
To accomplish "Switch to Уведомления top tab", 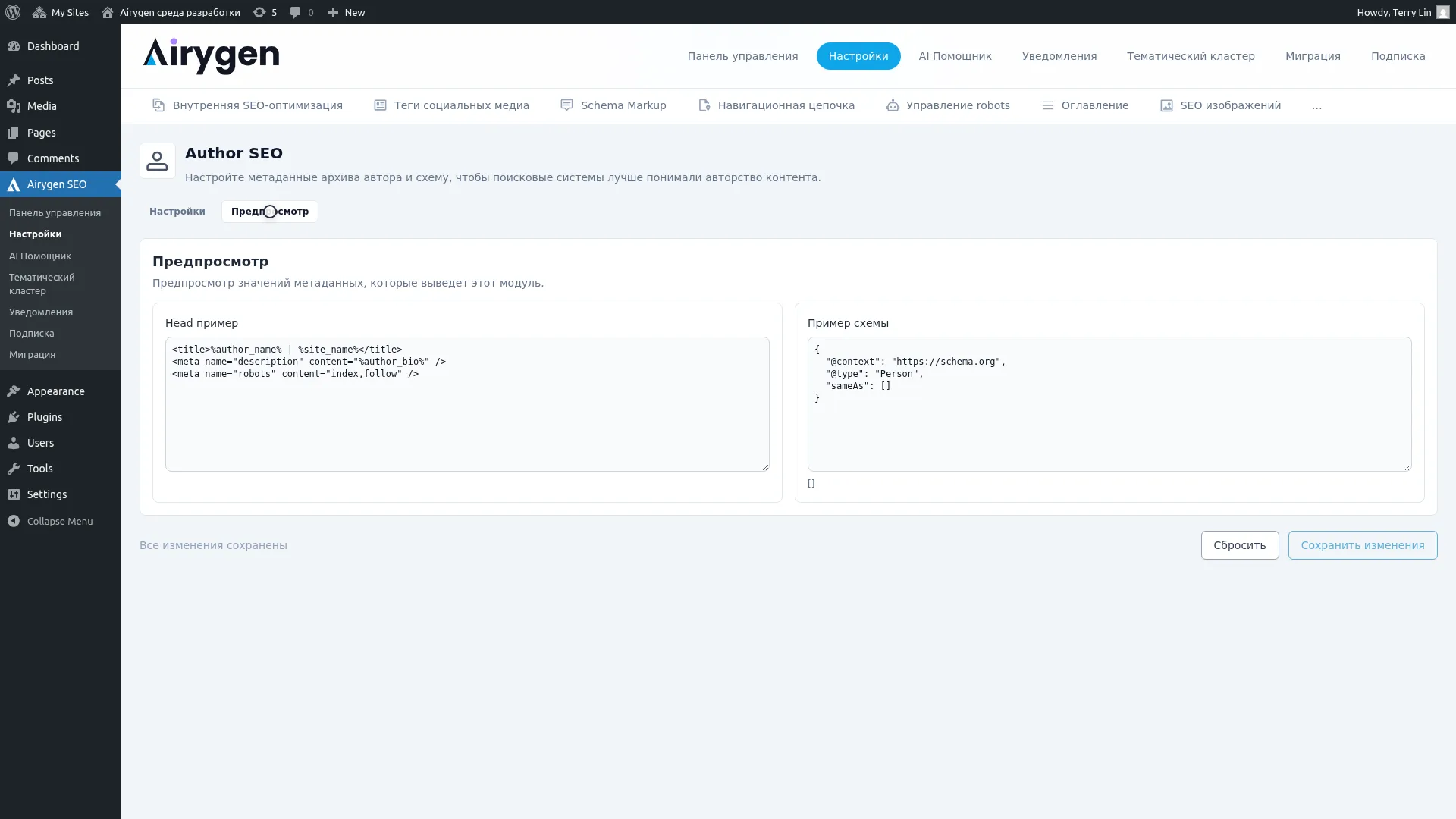I will click(x=1059, y=56).
